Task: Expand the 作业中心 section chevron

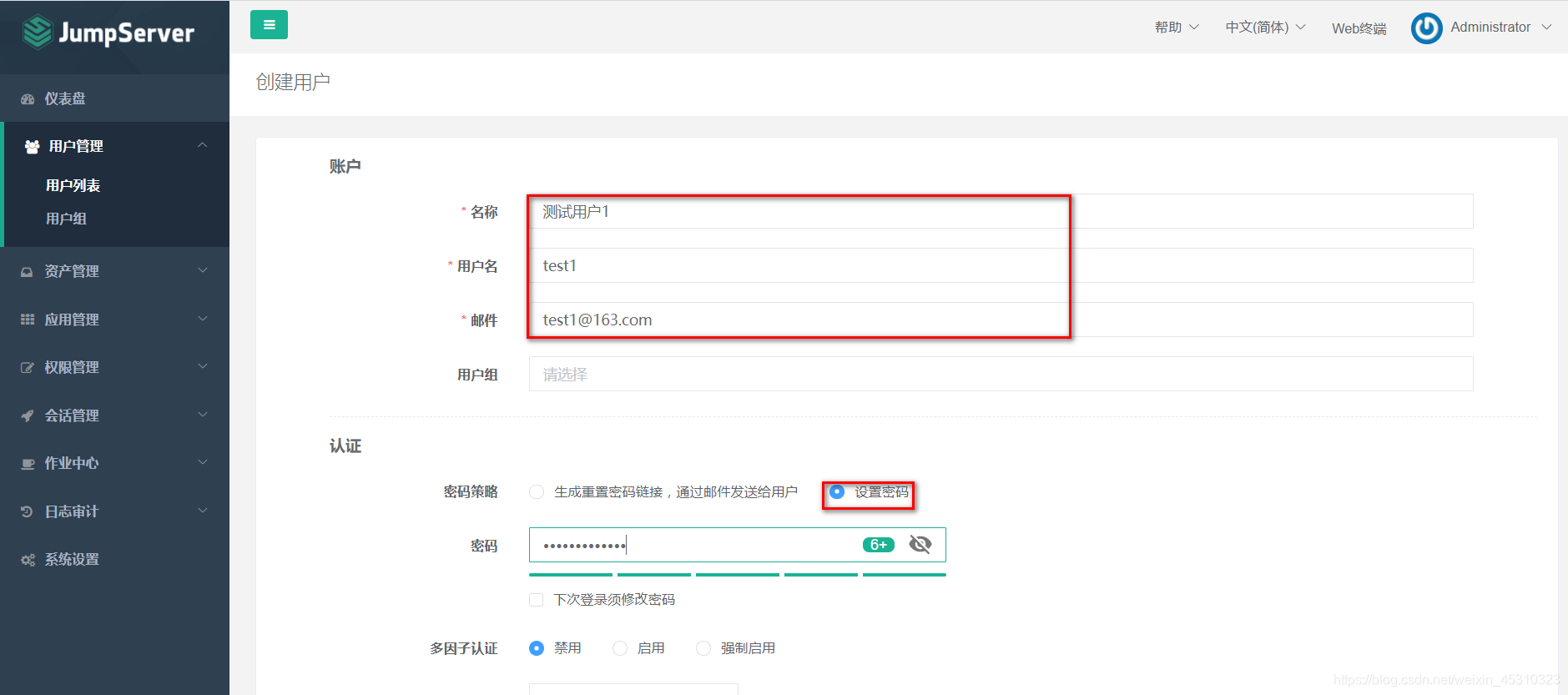Action: (202, 462)
